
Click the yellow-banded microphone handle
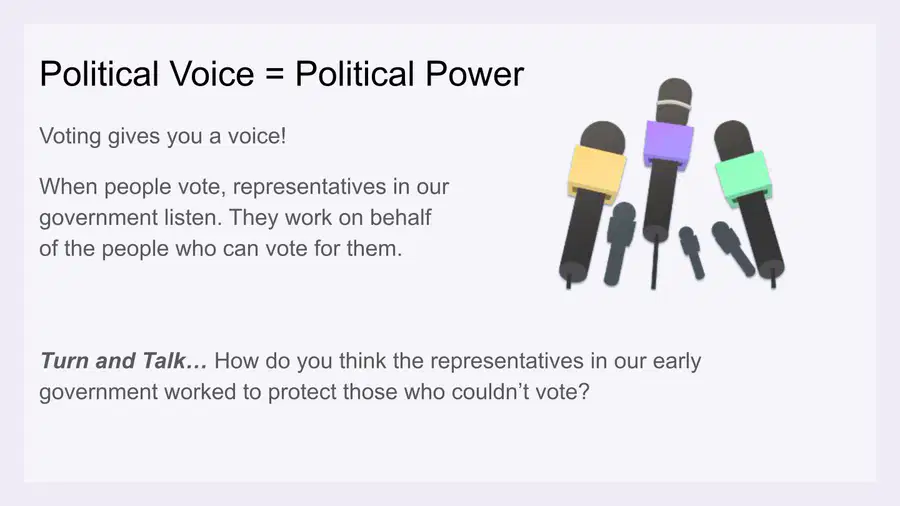pyautogui.click(x=580, y=236)
